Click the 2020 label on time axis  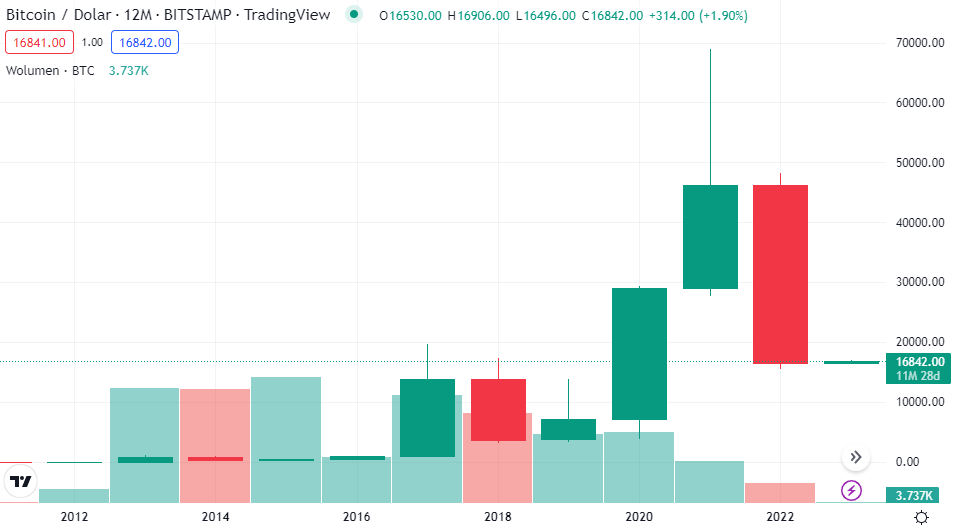[639, 517]
